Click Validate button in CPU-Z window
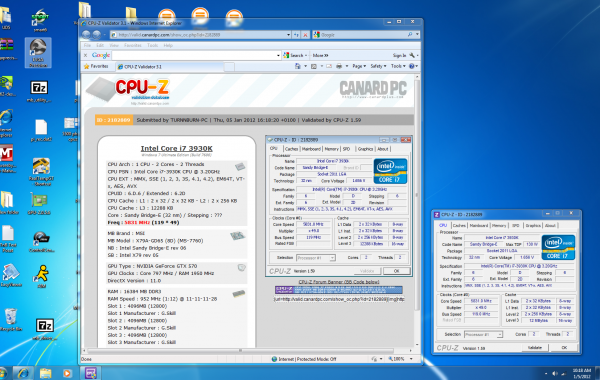Viewport: 600px width, 380px height. (x=535, y=347)
